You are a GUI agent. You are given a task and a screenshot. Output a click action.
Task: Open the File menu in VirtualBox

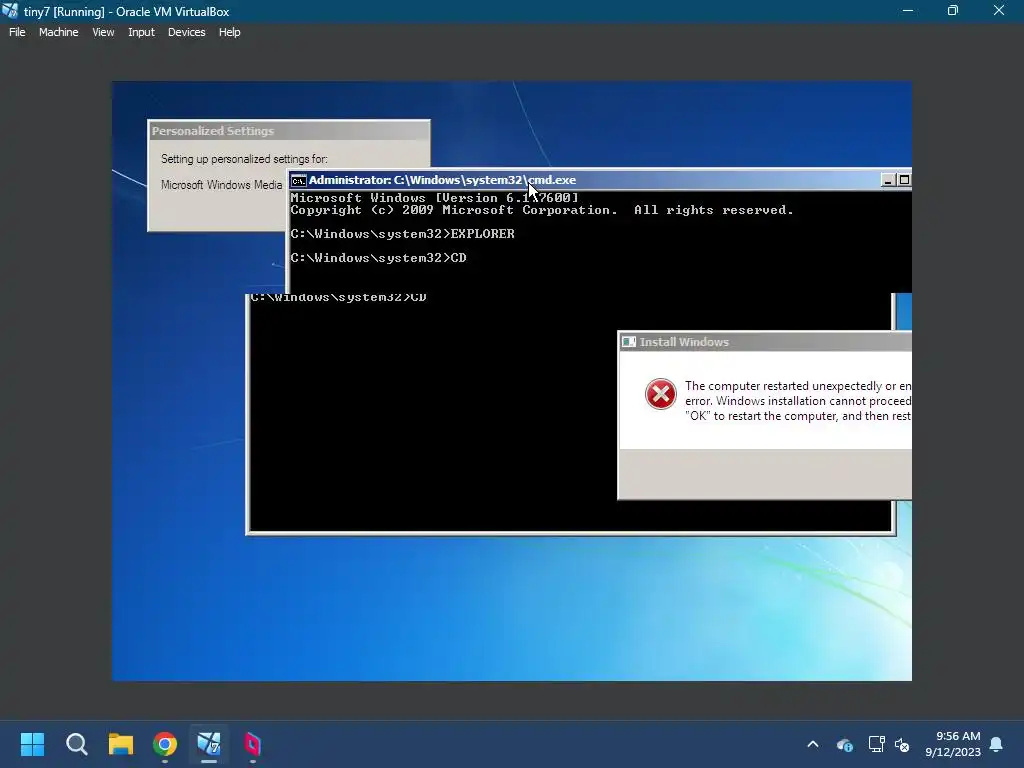(x=17, y=32)
